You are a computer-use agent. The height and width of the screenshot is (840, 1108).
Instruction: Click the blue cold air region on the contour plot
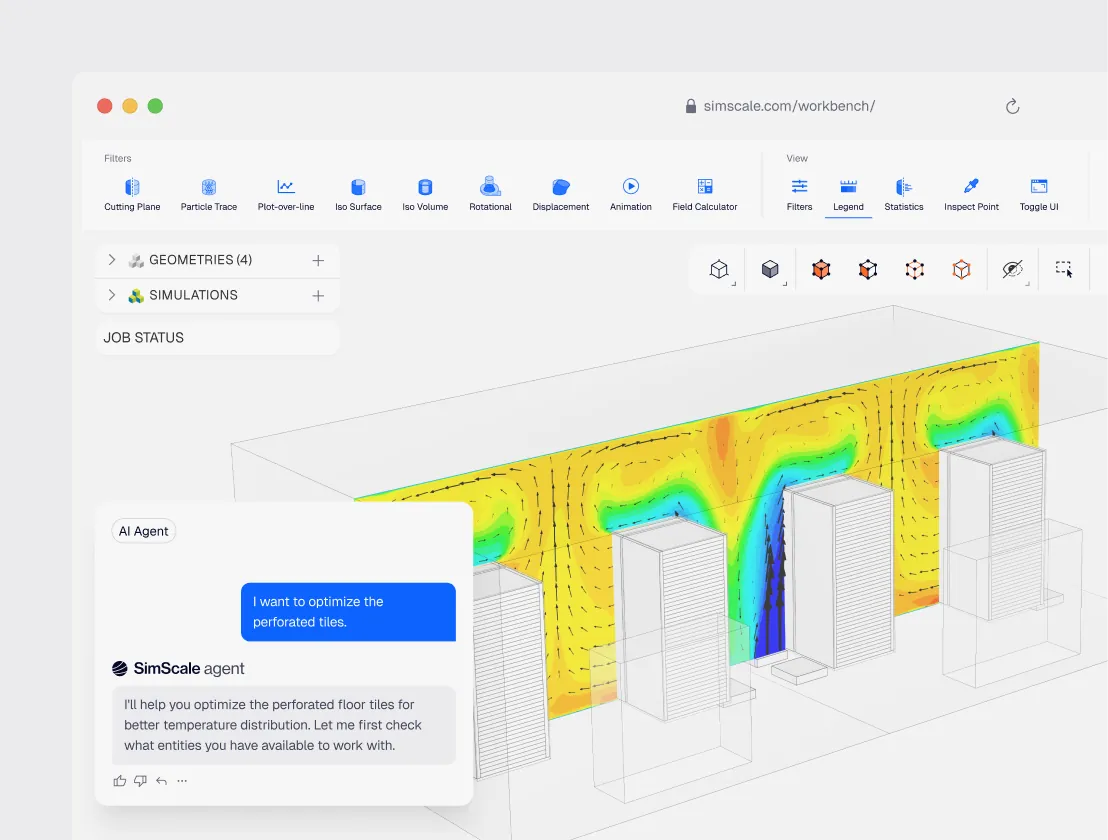pyautogui.click(x=772, y=608)
